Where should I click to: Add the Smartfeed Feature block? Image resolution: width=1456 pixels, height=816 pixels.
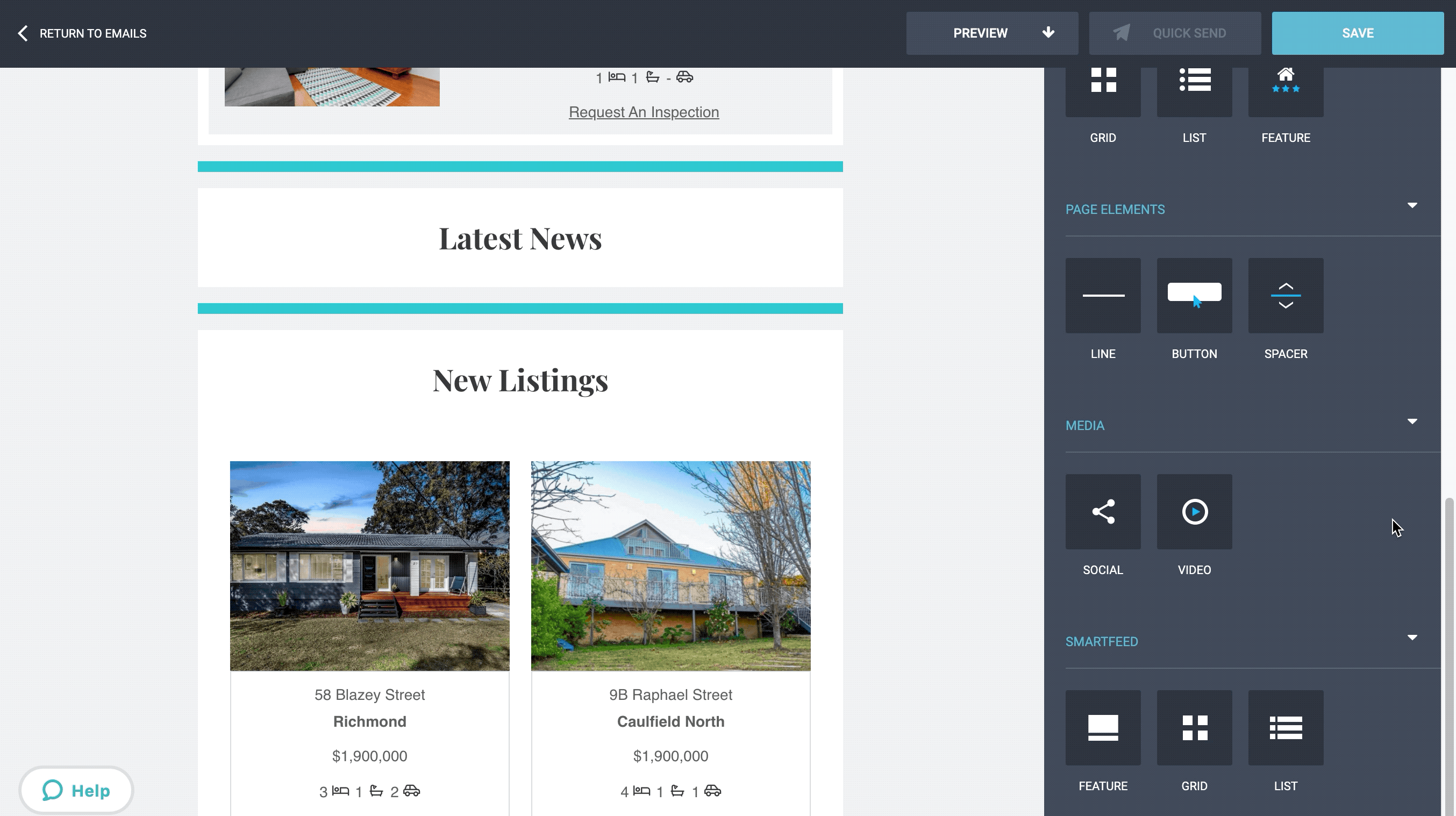point(1103,727)
